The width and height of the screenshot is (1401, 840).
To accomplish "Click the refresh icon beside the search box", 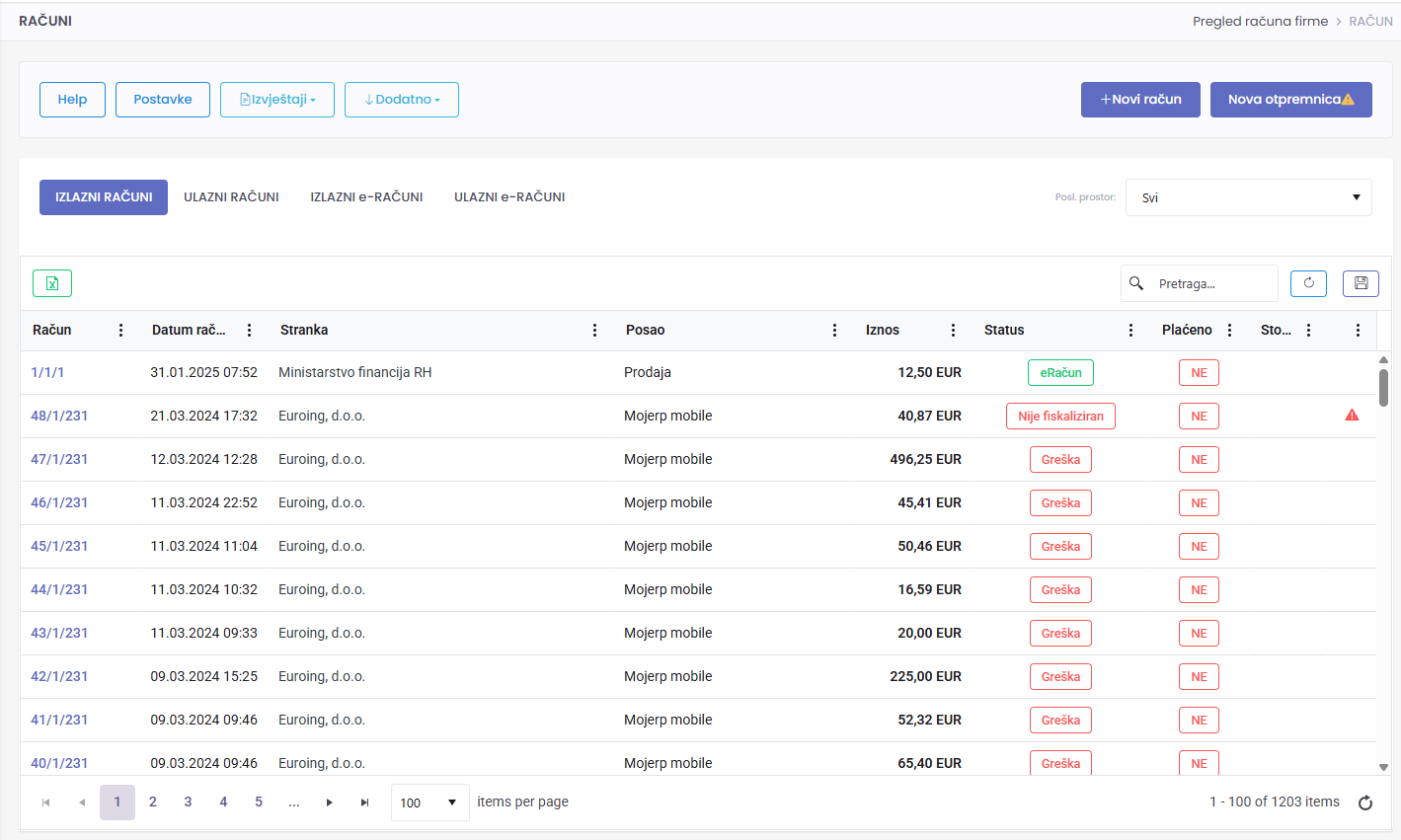I will point(1308,283).
